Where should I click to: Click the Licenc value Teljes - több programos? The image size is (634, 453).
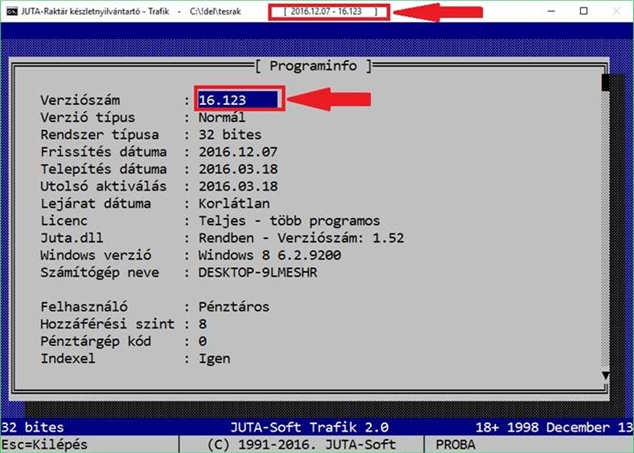(289, 221)
